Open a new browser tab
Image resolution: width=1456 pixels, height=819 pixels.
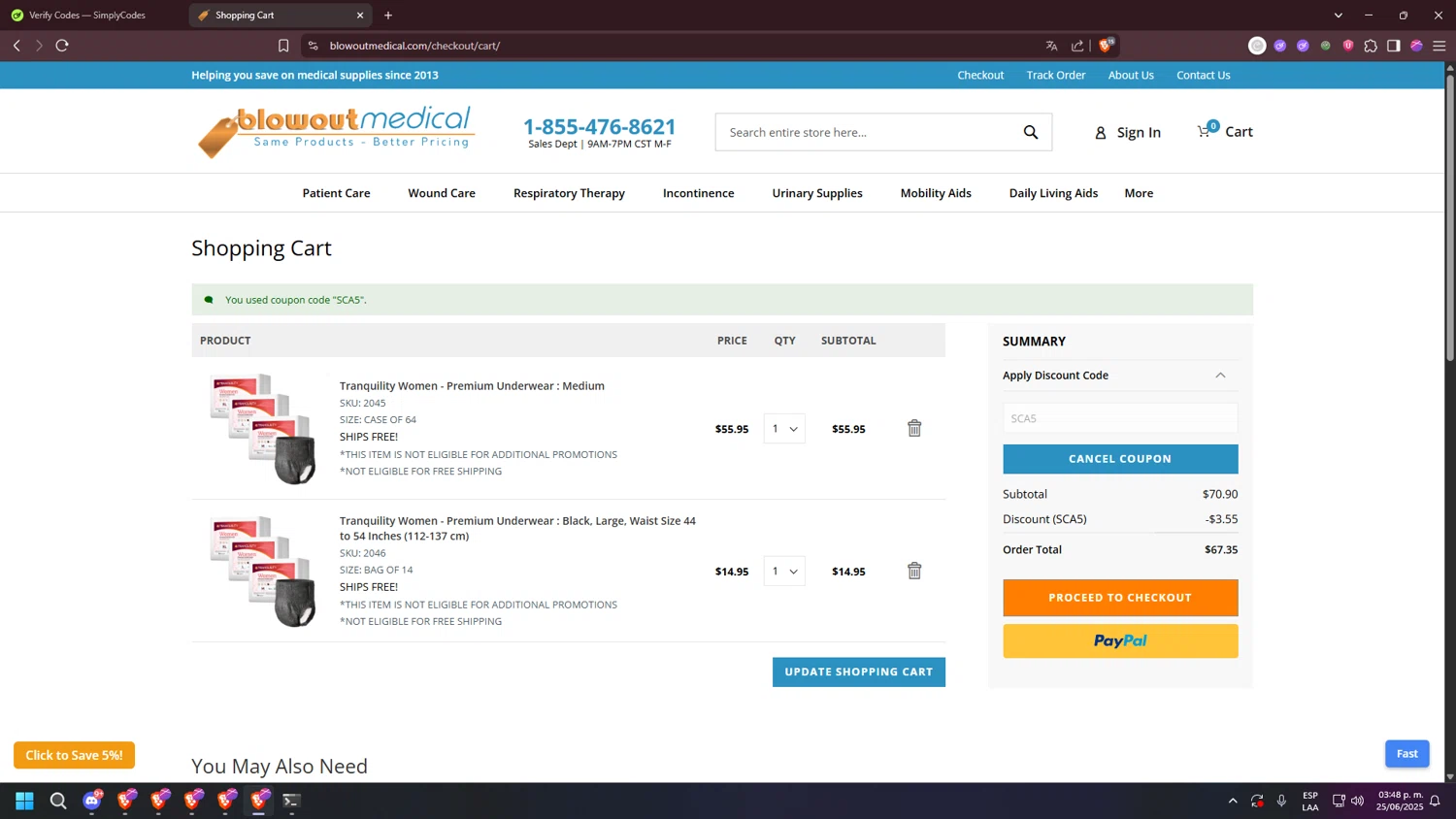tap(388, 16)
